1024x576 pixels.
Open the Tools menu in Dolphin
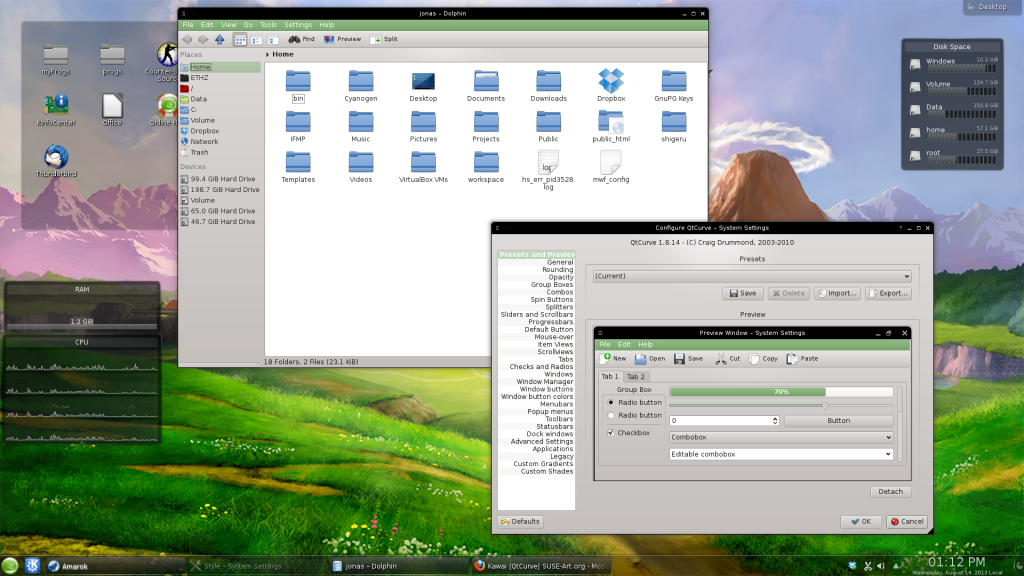[x=267, y=24]
